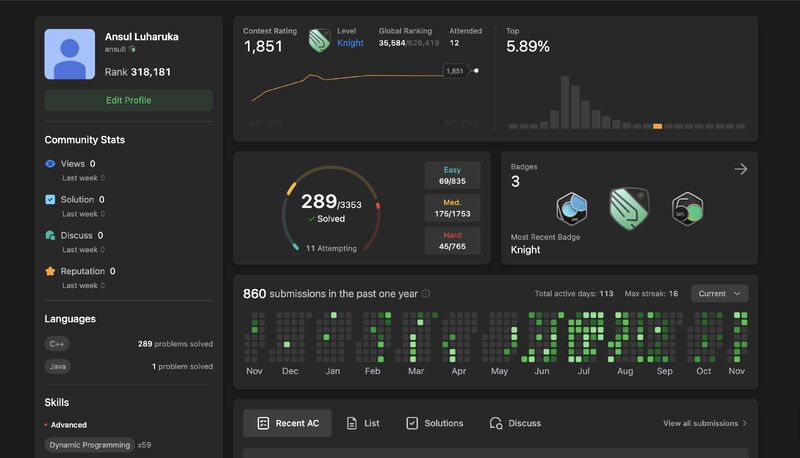This screenshot has width=800, height=458.
Task: Click the Most Recent Badge Knight text
Action: pos(545,244)
